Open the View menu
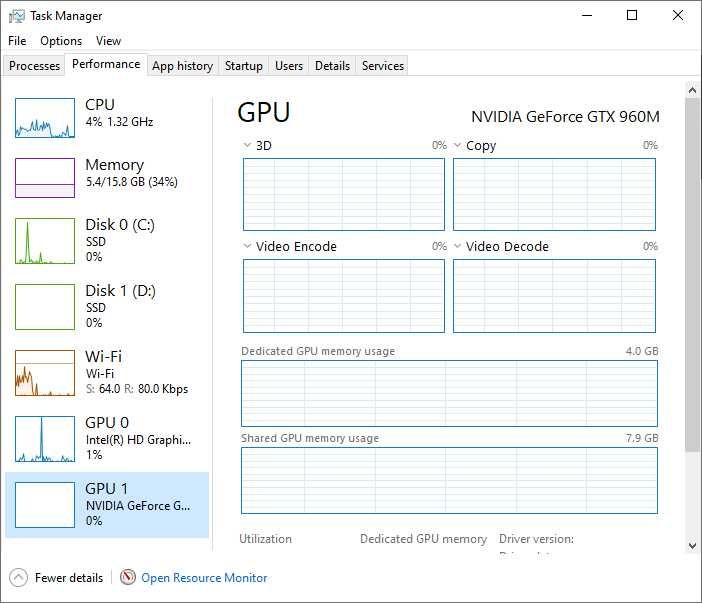702x603 pixels. 108,41
